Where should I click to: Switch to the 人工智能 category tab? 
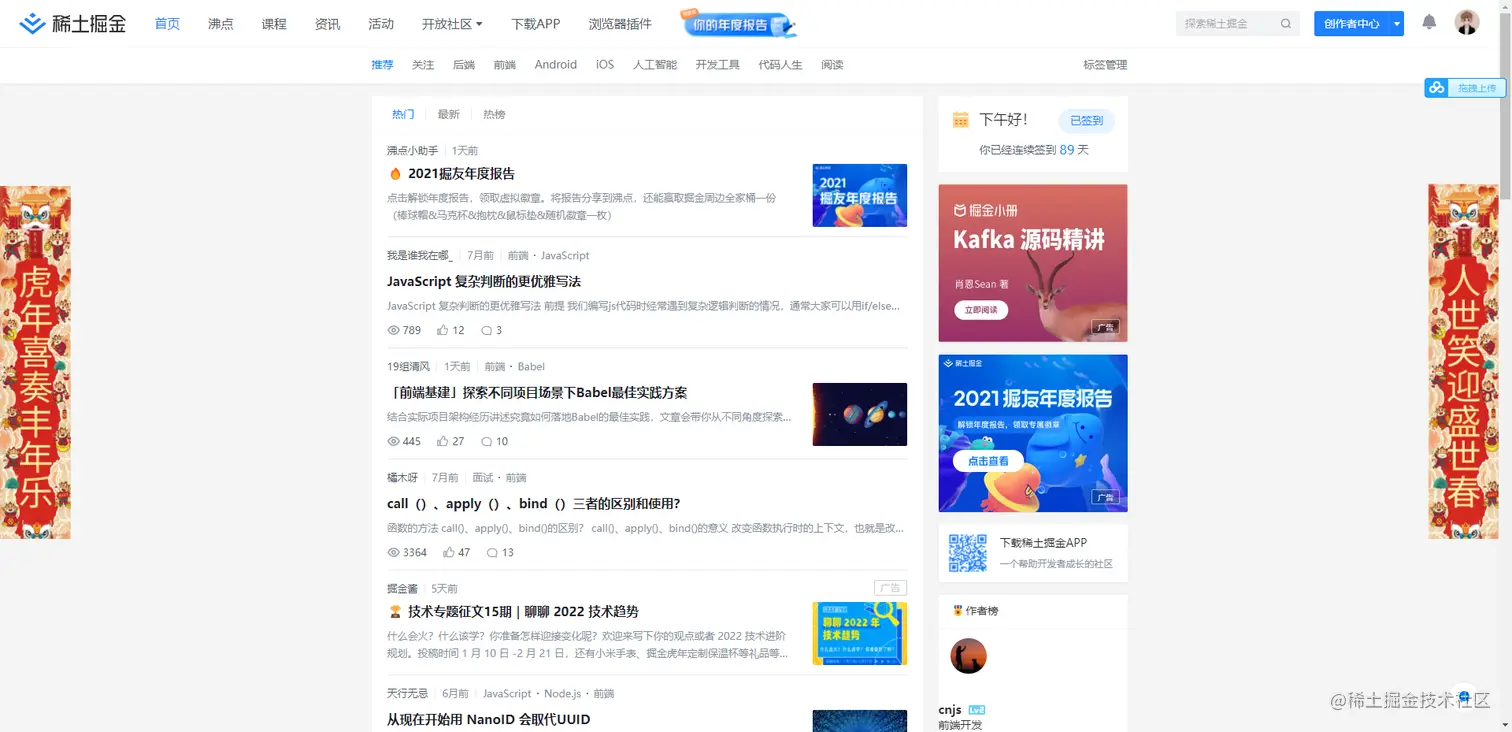(x=655, y=65)
